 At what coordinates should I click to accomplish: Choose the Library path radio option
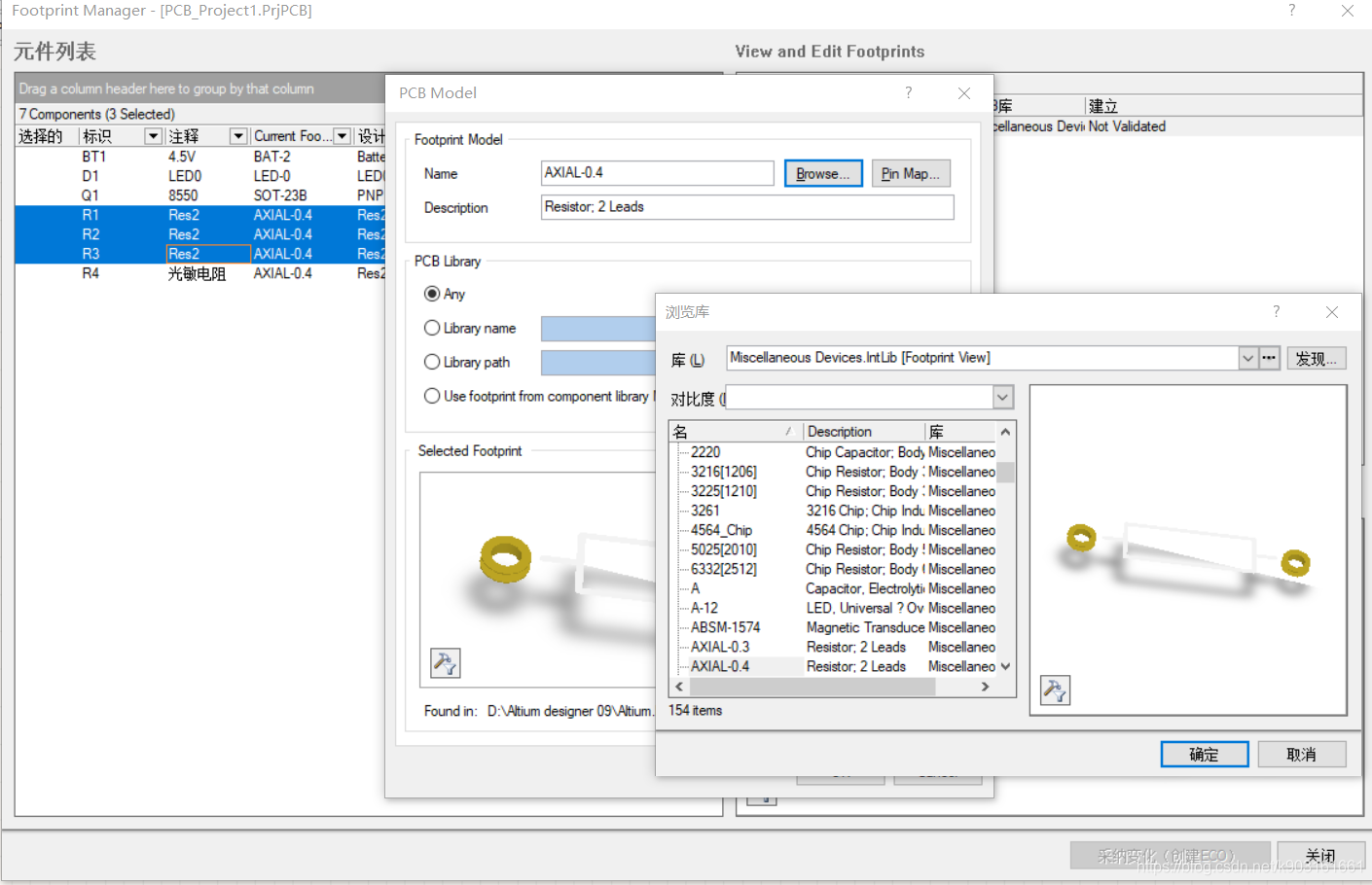[x=432, y=363]
